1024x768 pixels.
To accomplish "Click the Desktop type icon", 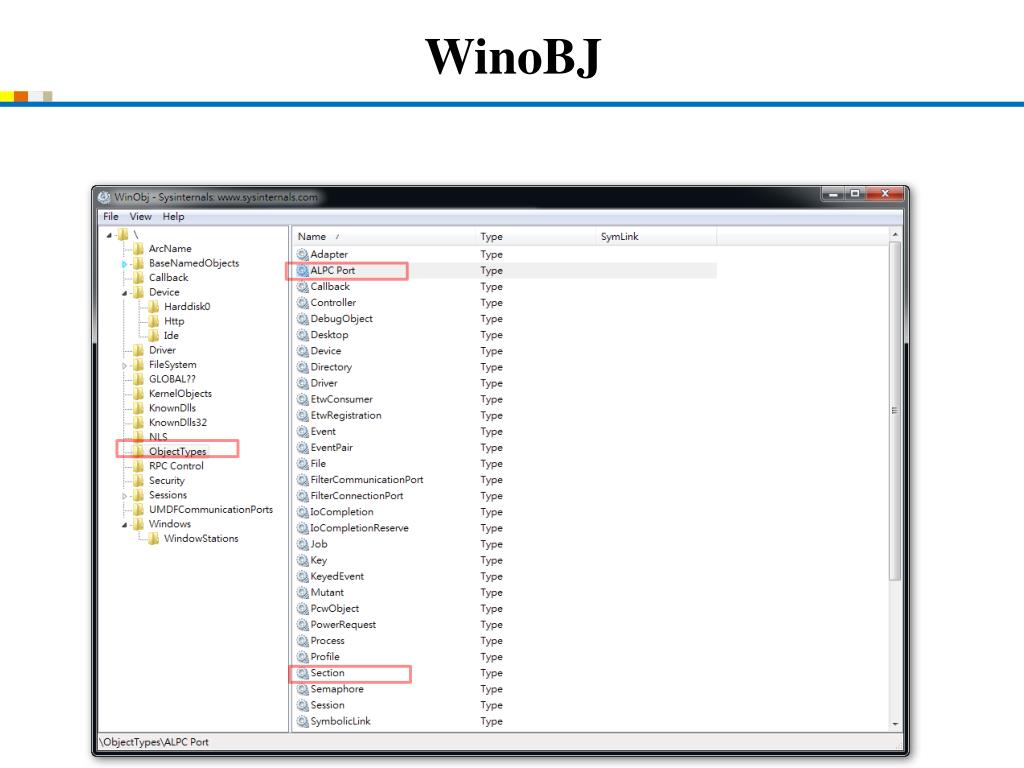I will (x=302, y=335).
